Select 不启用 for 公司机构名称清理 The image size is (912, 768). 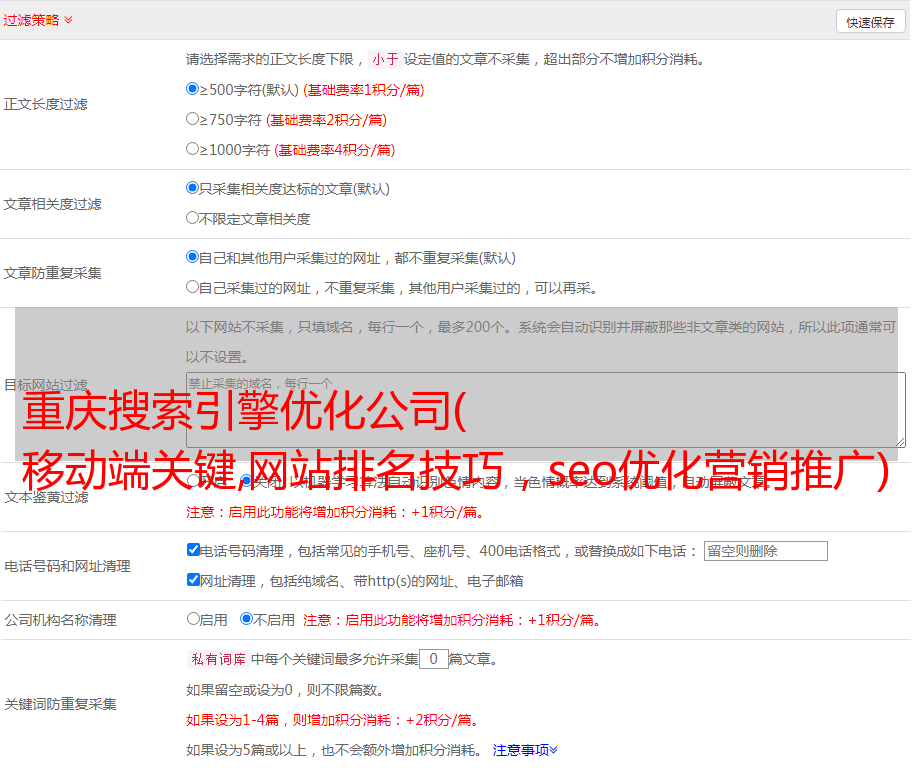(247, 619)
